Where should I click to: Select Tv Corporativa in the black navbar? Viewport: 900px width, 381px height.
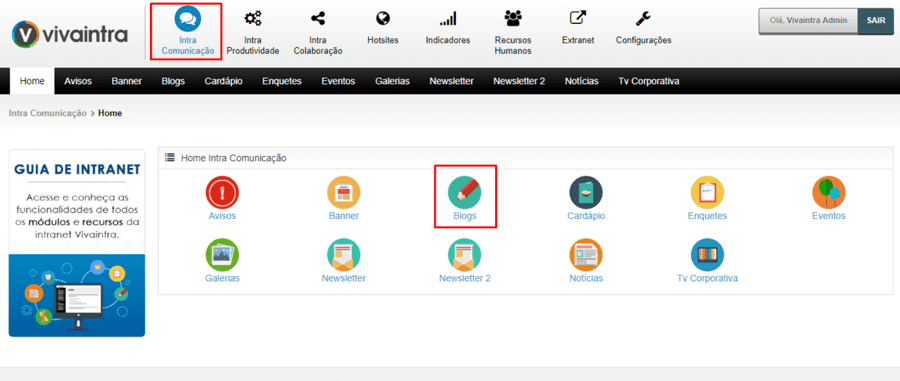[x=649, y=81]
